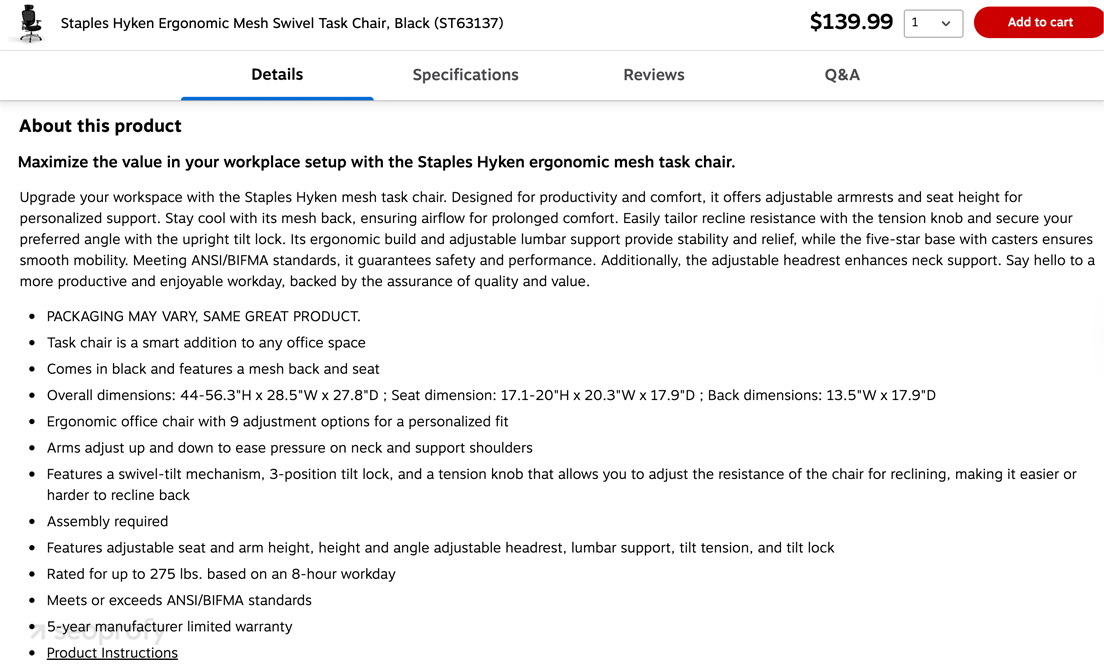Expand the quantity chevron next to the price

946,22
